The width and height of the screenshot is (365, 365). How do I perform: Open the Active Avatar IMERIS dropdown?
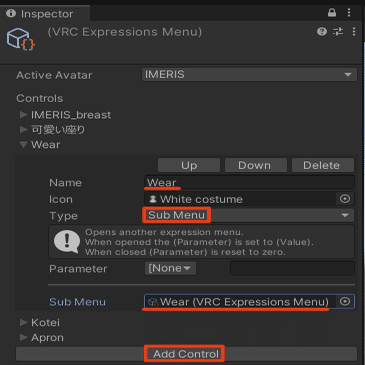point(249,74)
